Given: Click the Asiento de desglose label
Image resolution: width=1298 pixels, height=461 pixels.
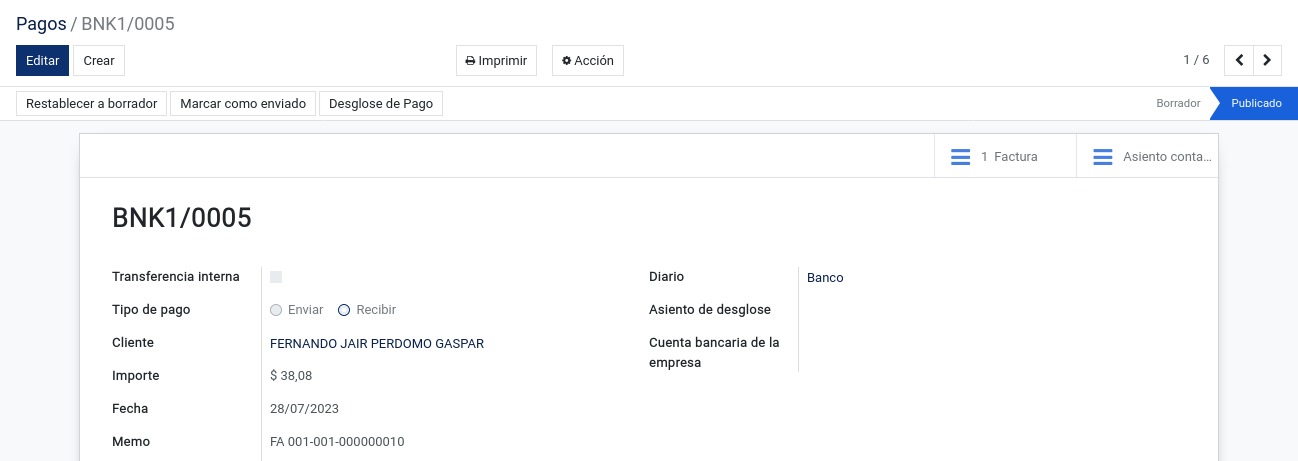Looking at the screenshot, I should pyautogui.click(x=710, y=310).
